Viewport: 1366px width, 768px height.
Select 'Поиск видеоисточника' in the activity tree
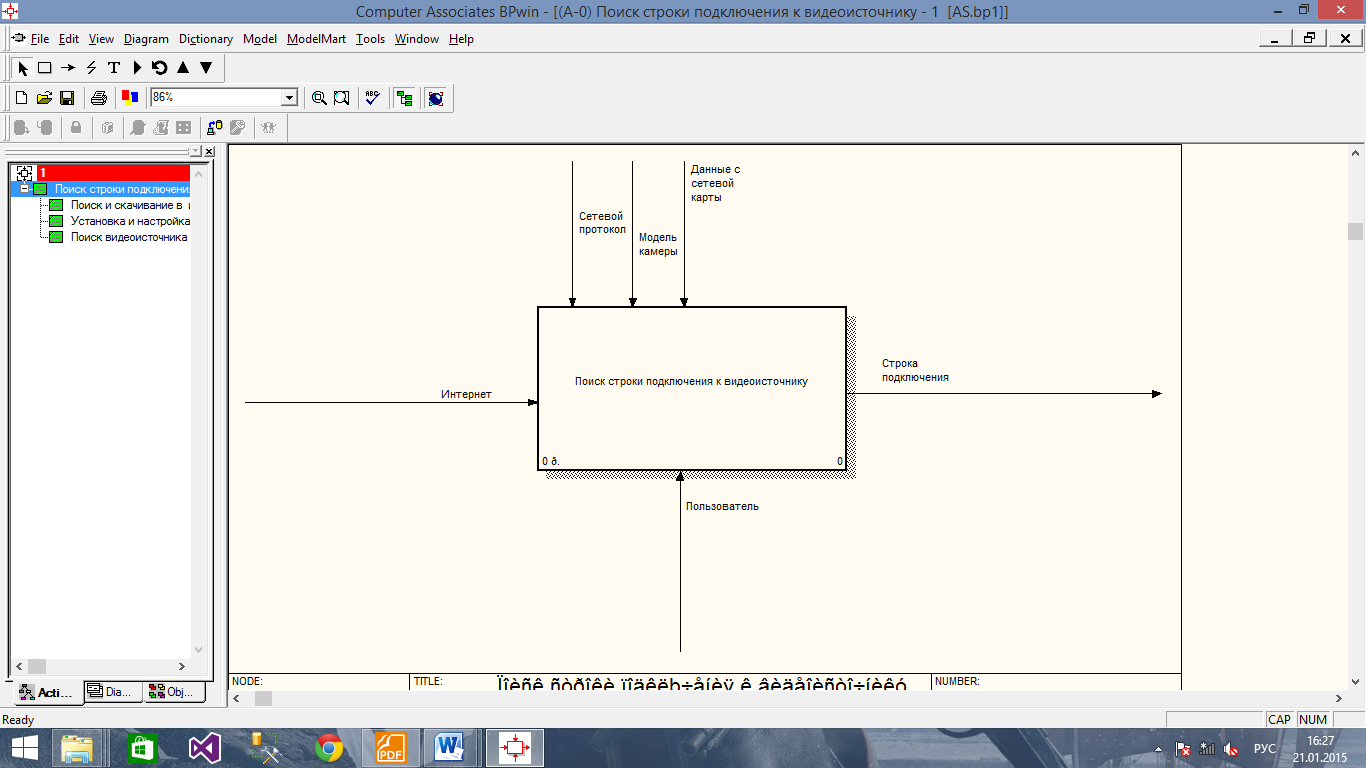[x=128, y=237]
